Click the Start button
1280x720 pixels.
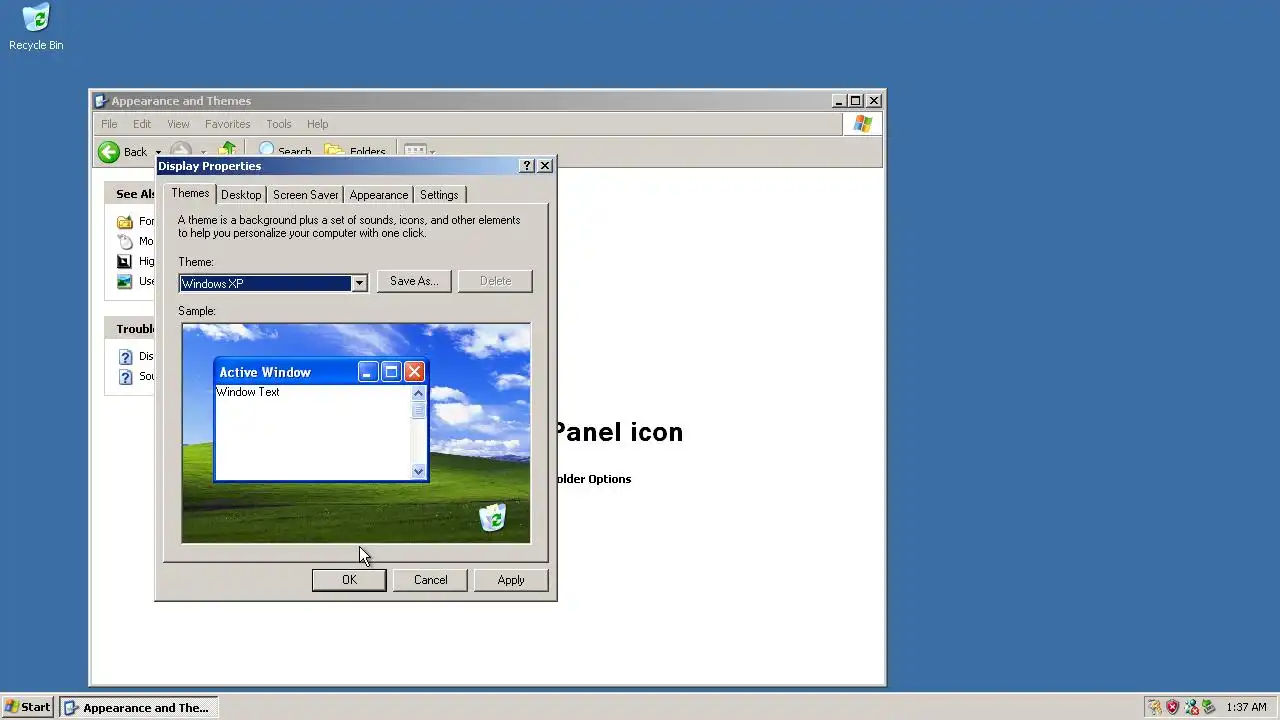point(27,707)
